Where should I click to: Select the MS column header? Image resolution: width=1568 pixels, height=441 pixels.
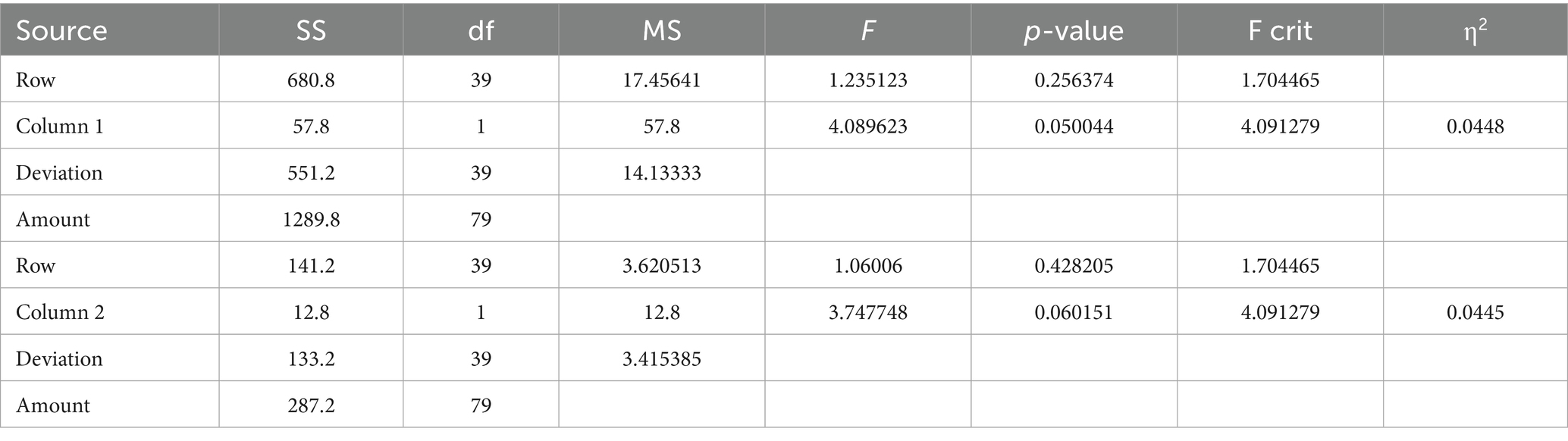tap(661, 31)
